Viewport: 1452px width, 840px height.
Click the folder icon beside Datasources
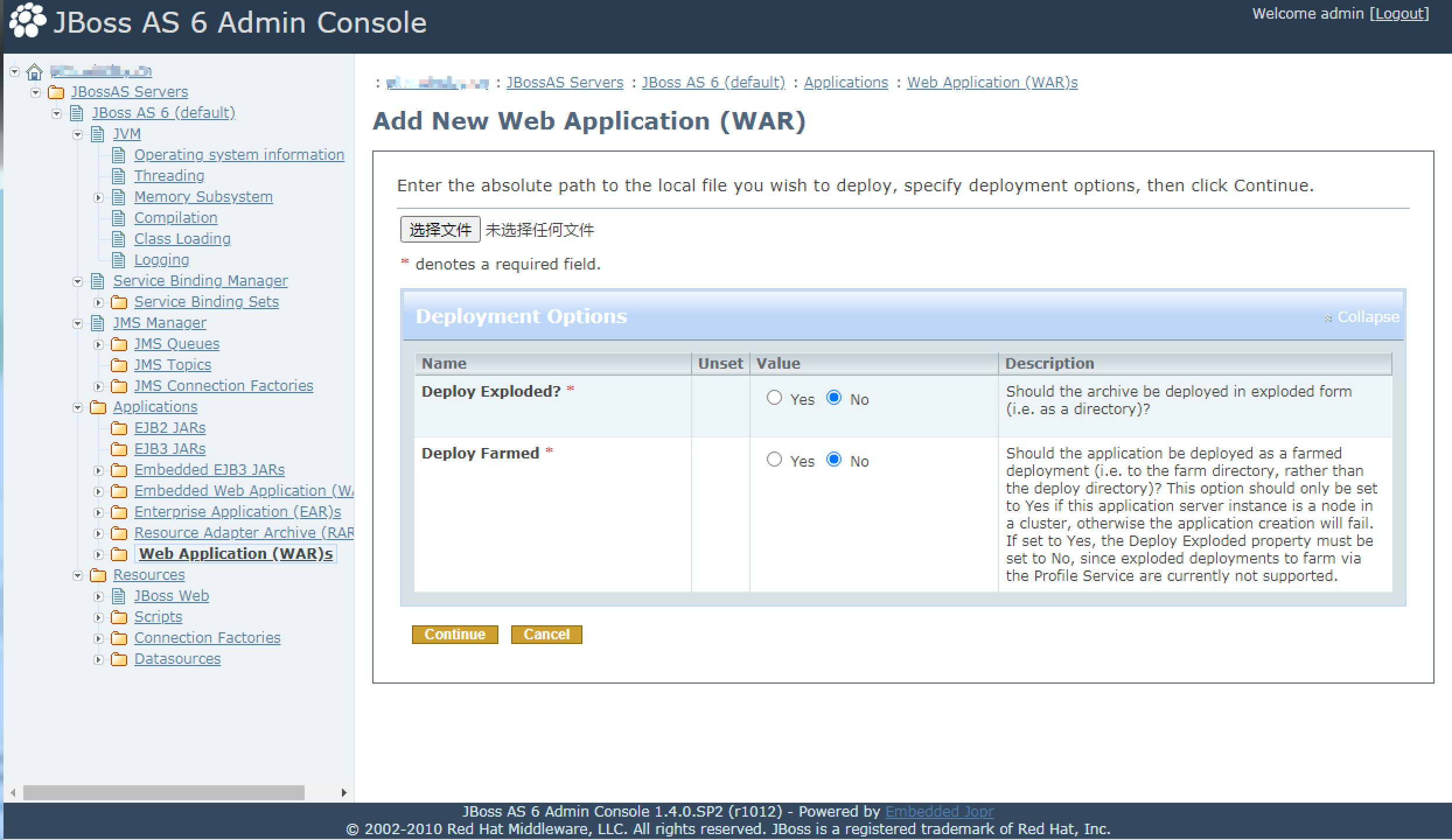point(119,659)
